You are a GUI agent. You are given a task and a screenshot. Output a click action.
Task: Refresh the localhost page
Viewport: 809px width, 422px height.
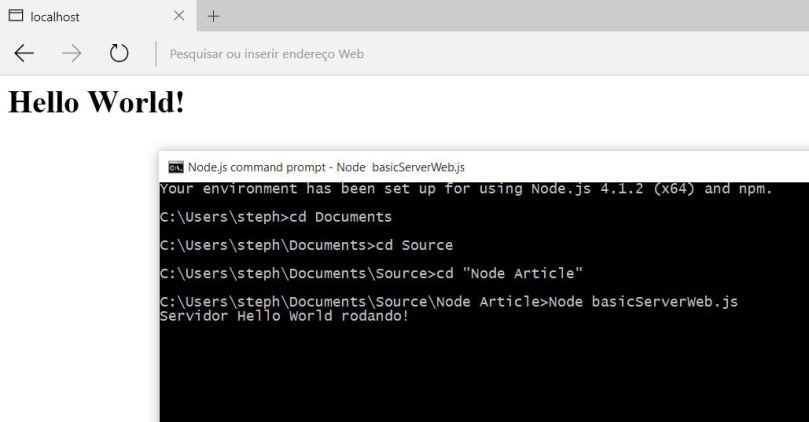click(119, 54)
